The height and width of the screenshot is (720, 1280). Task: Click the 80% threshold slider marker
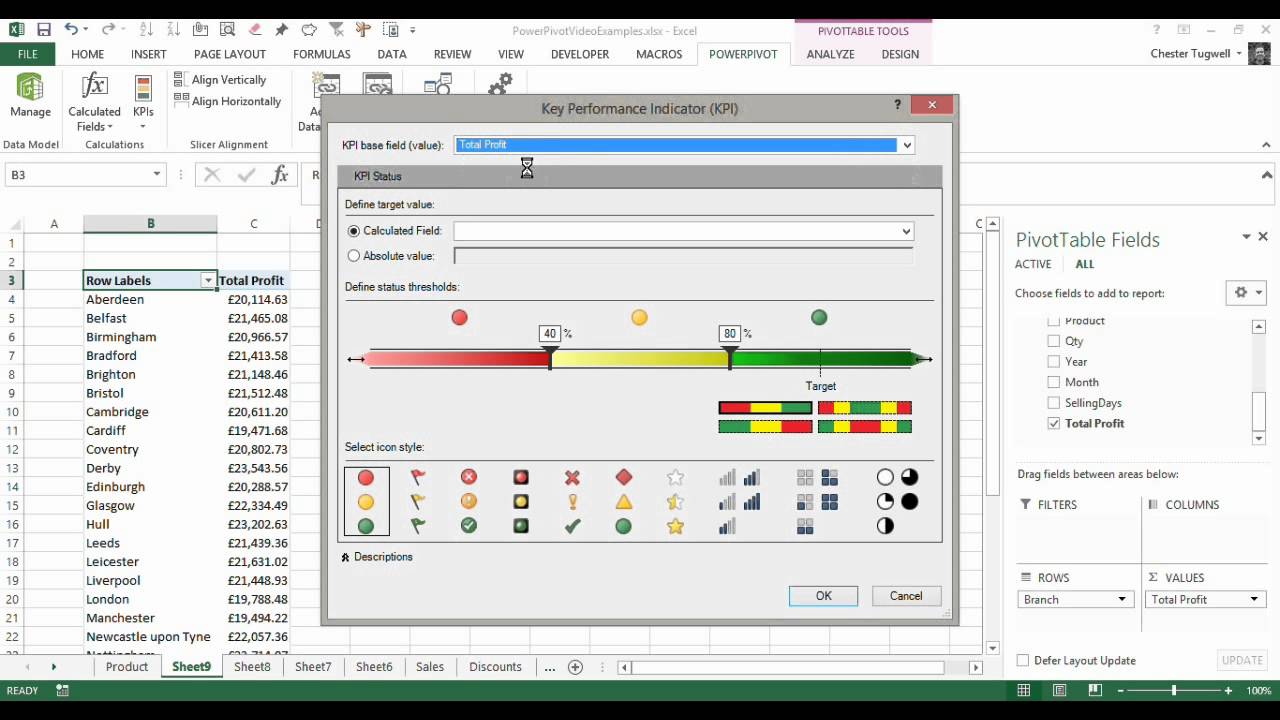click(730, 359)
